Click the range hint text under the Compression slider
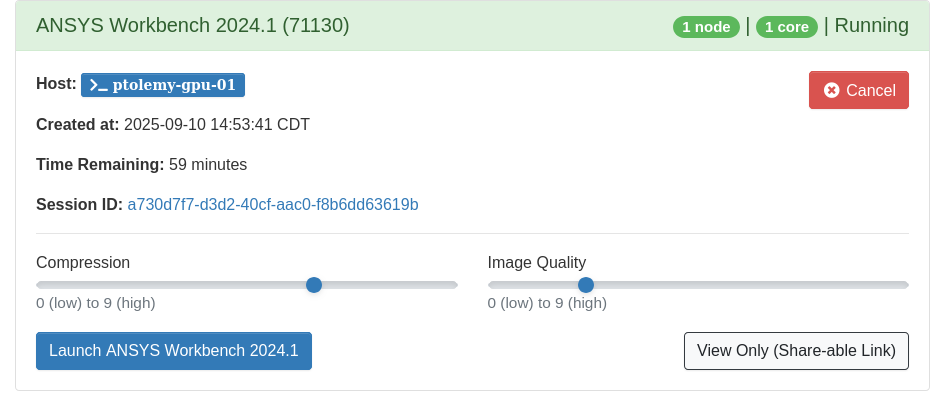Image resolution: width=945 pixels, height=415 pixels. click(96, 303)
